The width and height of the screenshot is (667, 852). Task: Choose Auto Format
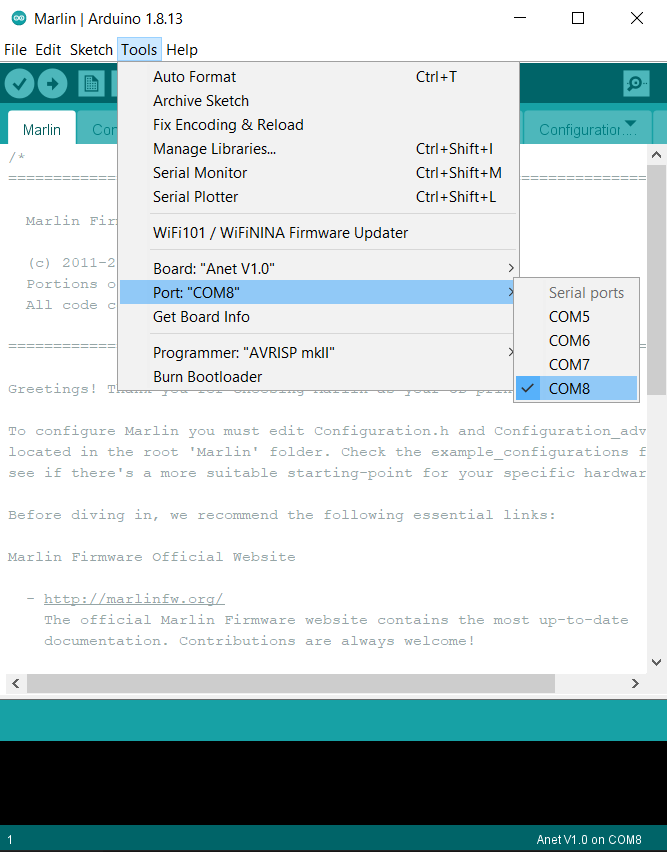pos(318,77)
